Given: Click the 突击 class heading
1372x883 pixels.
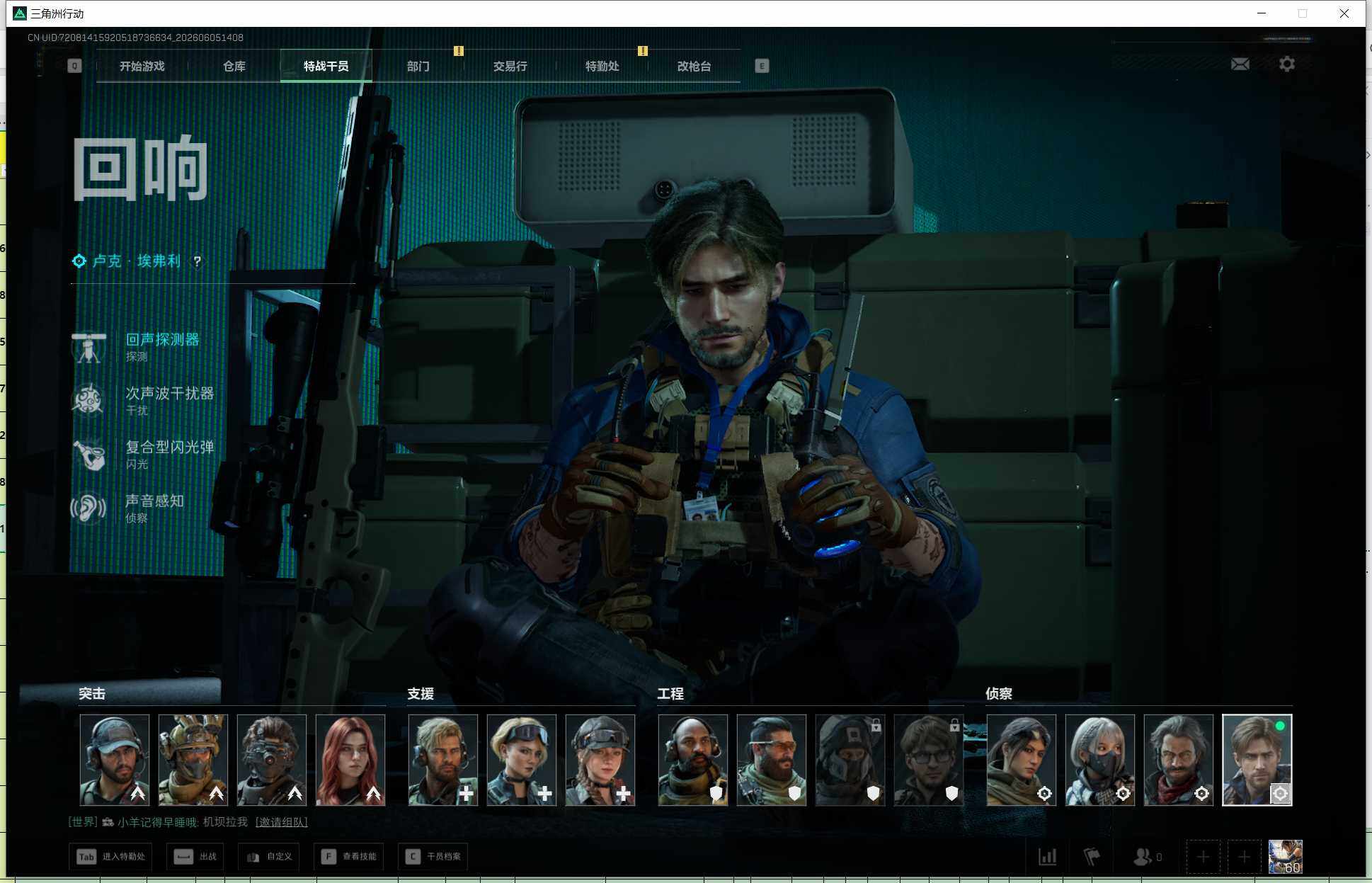Looking at the screenshot, I should pyautogui.click(x=92, y=694).
